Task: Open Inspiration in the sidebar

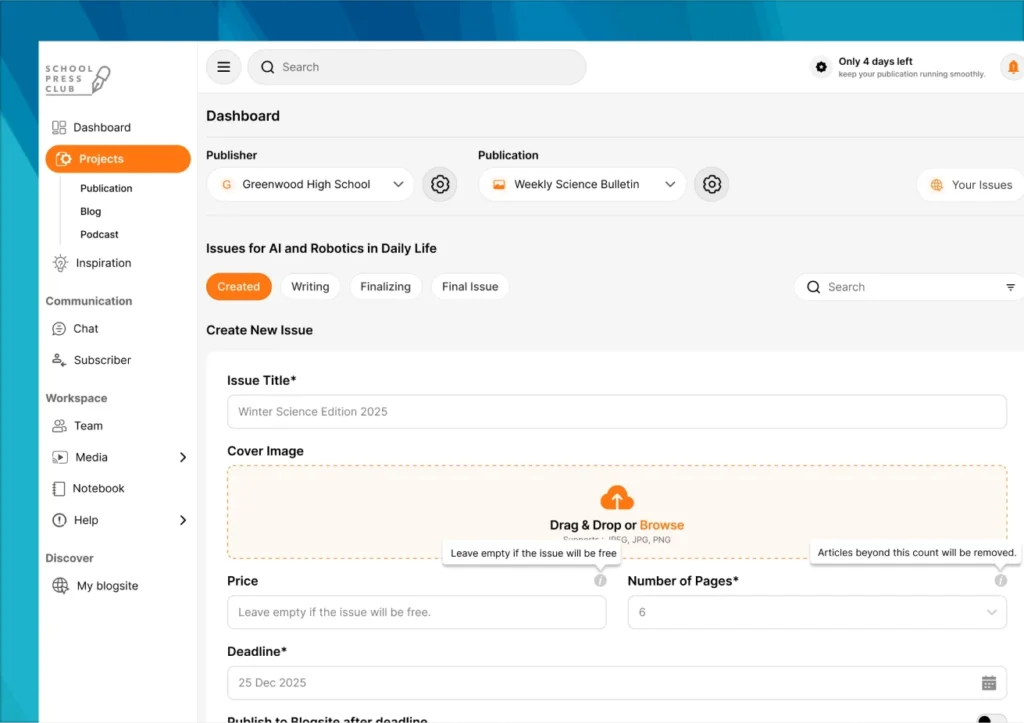Action: point(103,263)
